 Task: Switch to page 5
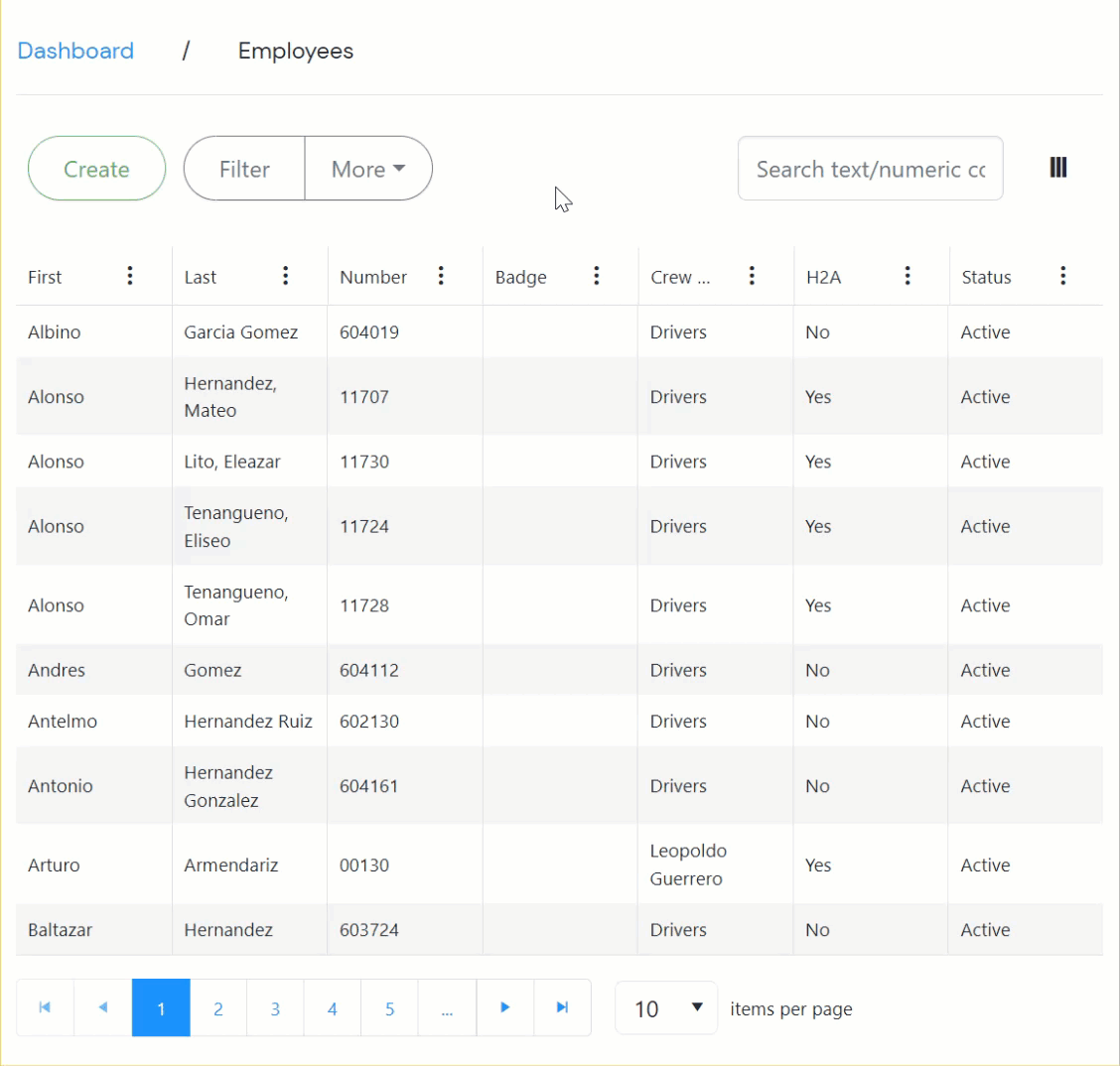(x=389, y=1008)
